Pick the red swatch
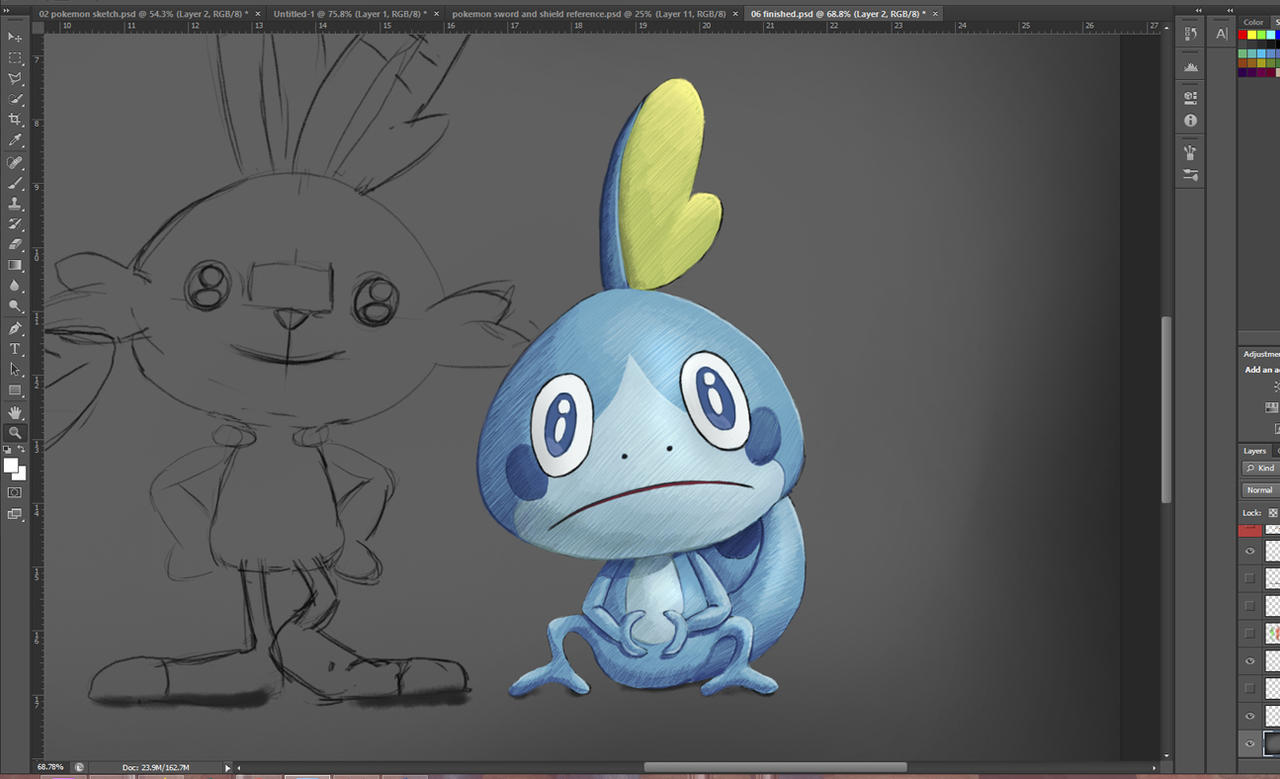The width and height of the screenshot is (1280, 779). point(1243,35)
